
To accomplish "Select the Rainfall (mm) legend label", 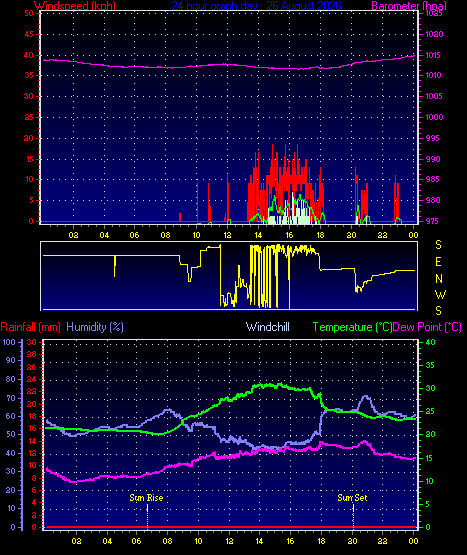I will pyautogui.click(x=30, y=327).
